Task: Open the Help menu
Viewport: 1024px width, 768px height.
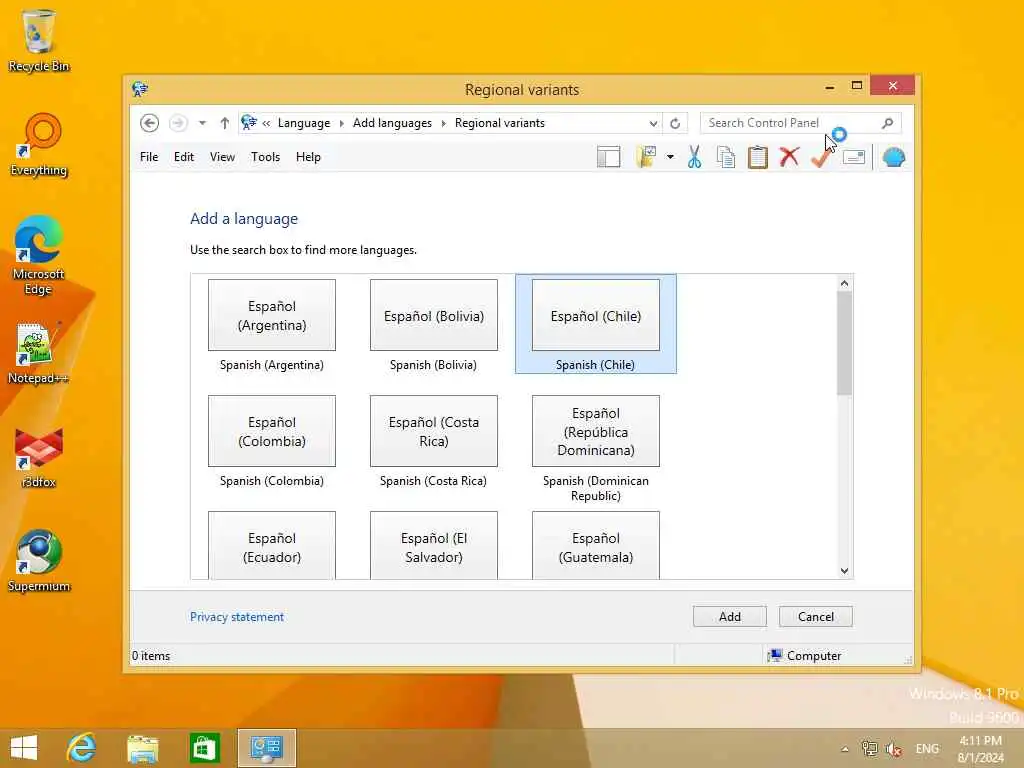Action: pyautogui.click(x=308, y=157)
